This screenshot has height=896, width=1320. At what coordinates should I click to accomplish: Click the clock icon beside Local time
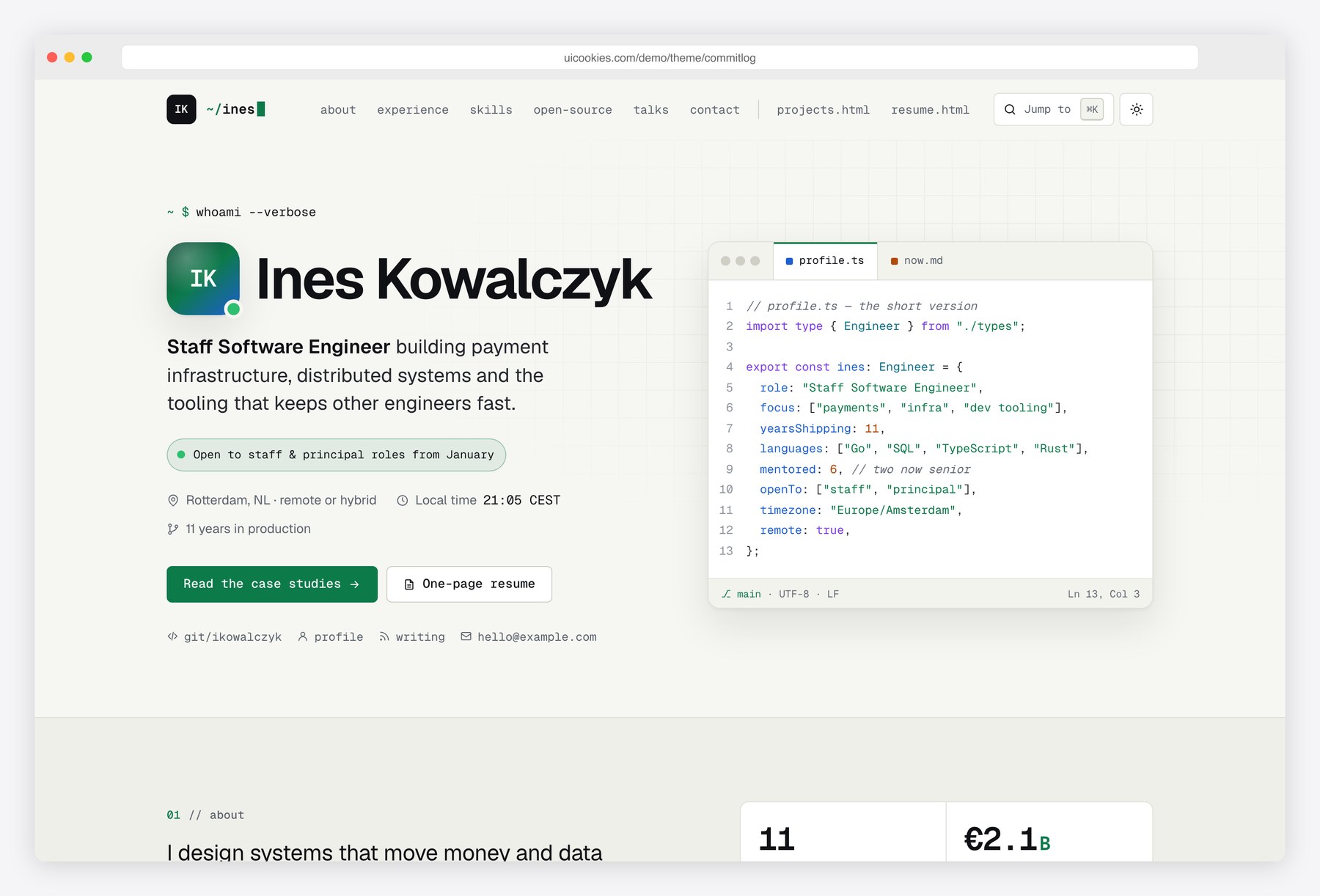(x=403, y=500)
